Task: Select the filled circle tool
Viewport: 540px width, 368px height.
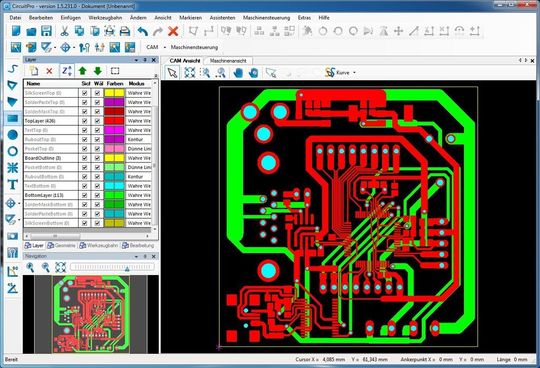Action: click(x=13, y=135)
